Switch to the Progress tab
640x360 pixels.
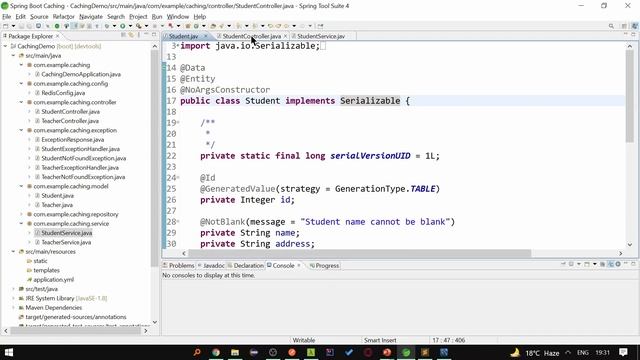click(x=324, y=265)
